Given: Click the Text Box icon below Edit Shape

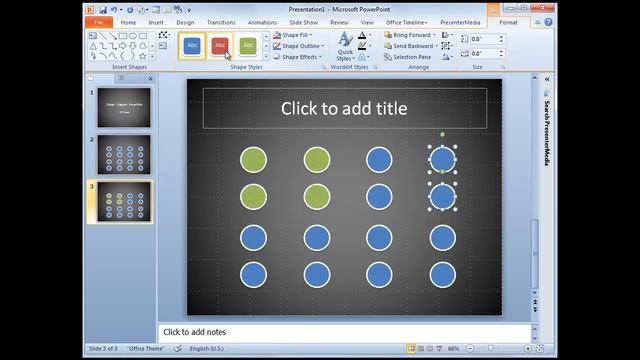Looking at the screenshot, I should (x=162, y=46).
